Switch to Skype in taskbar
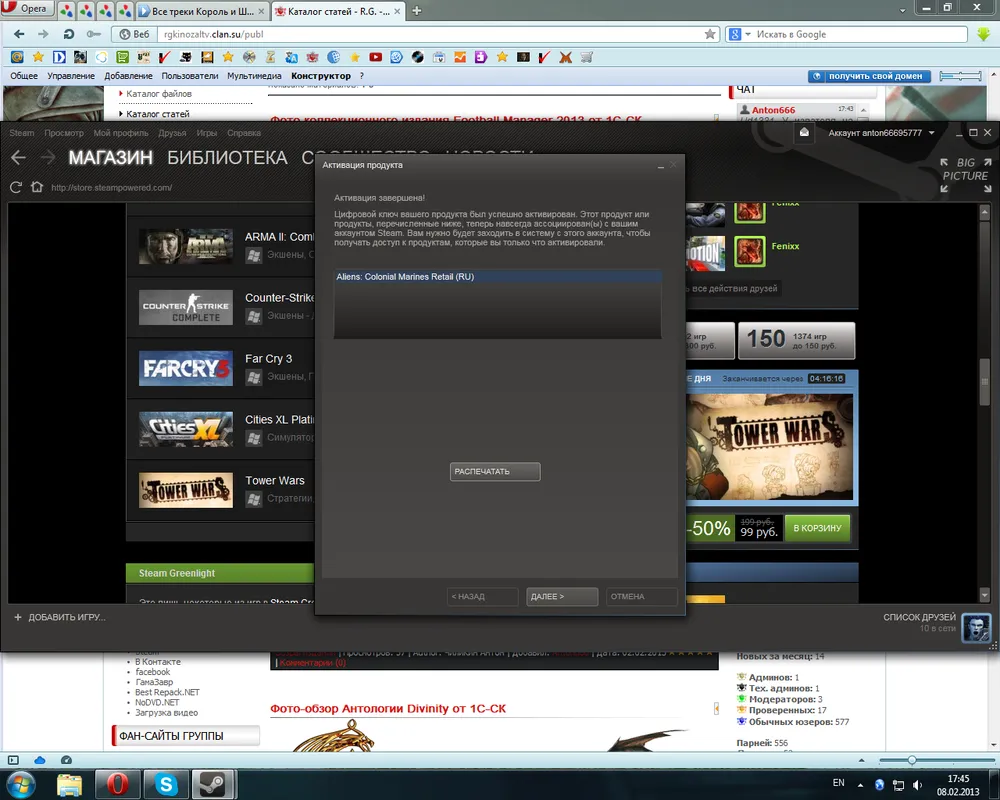The image size is (1000, 800). point(166,785)
